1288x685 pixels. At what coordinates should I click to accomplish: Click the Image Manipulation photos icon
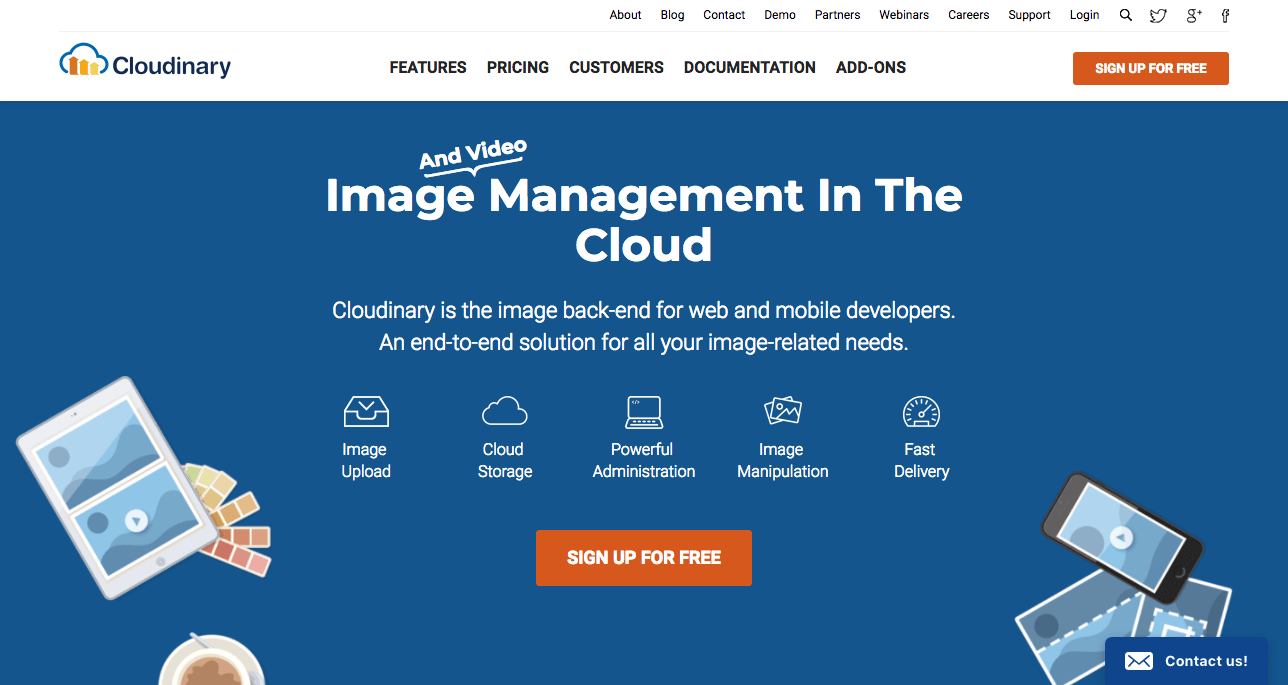tap(782, 411)
